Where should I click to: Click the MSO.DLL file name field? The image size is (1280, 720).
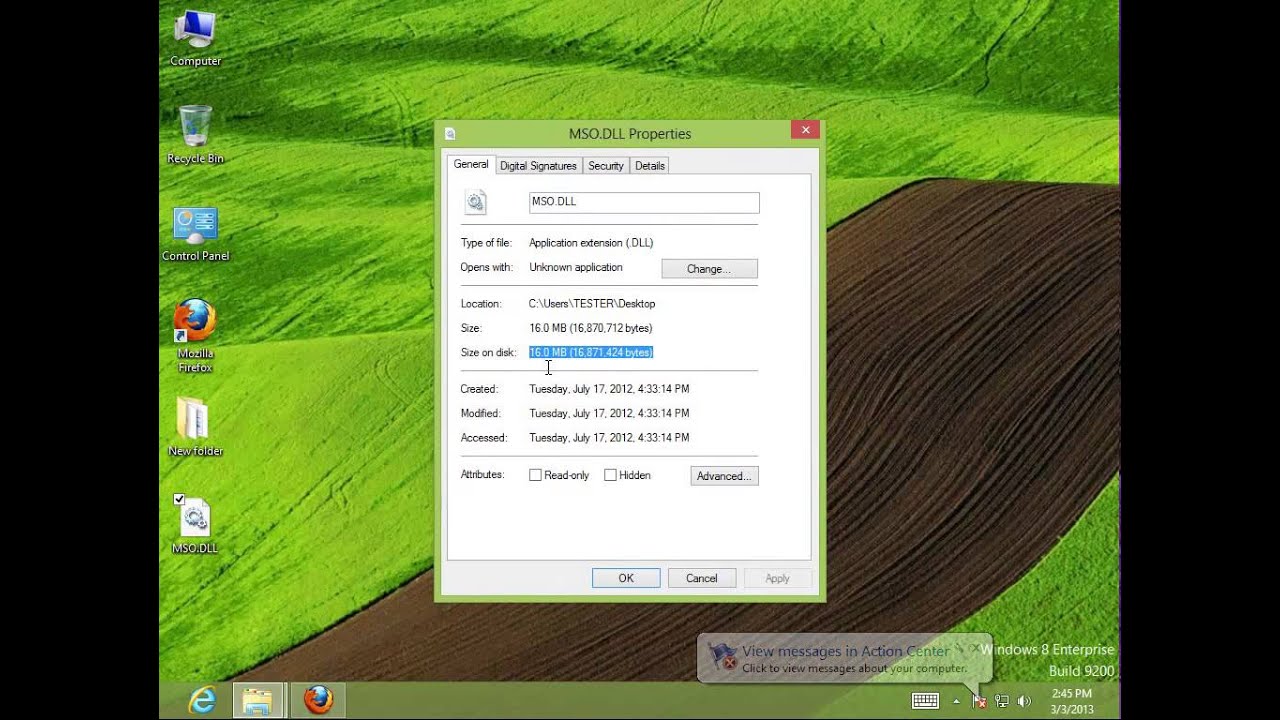644,202
